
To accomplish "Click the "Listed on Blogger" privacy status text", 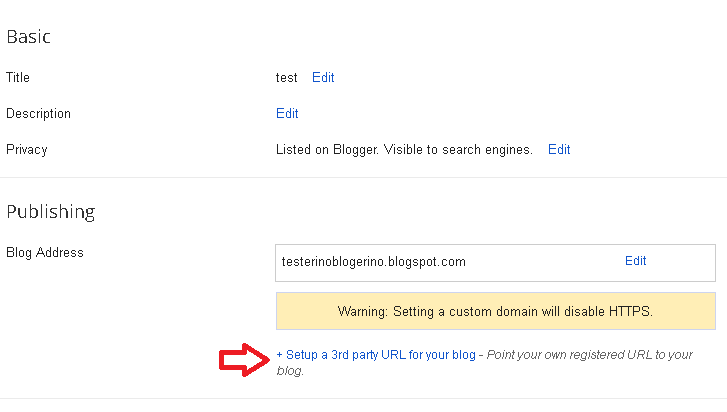I will pos(404,149).
